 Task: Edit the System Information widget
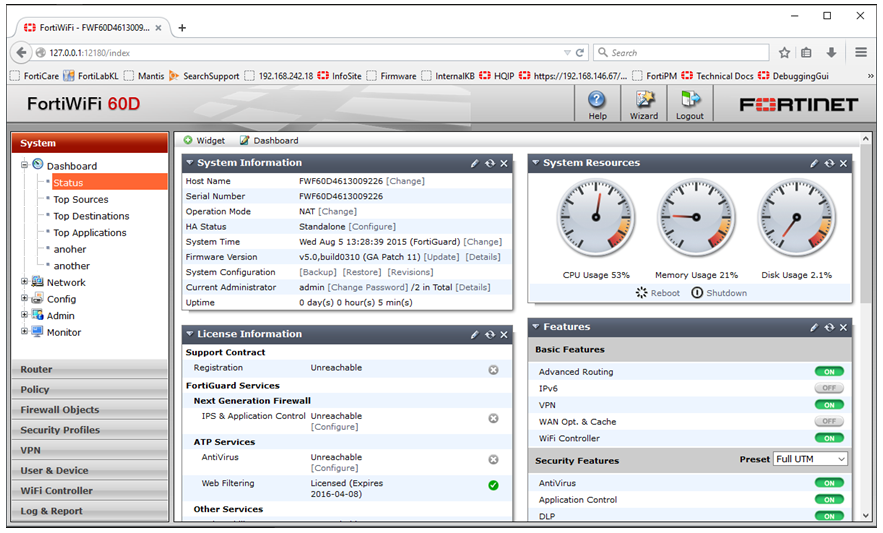(475, 163)
